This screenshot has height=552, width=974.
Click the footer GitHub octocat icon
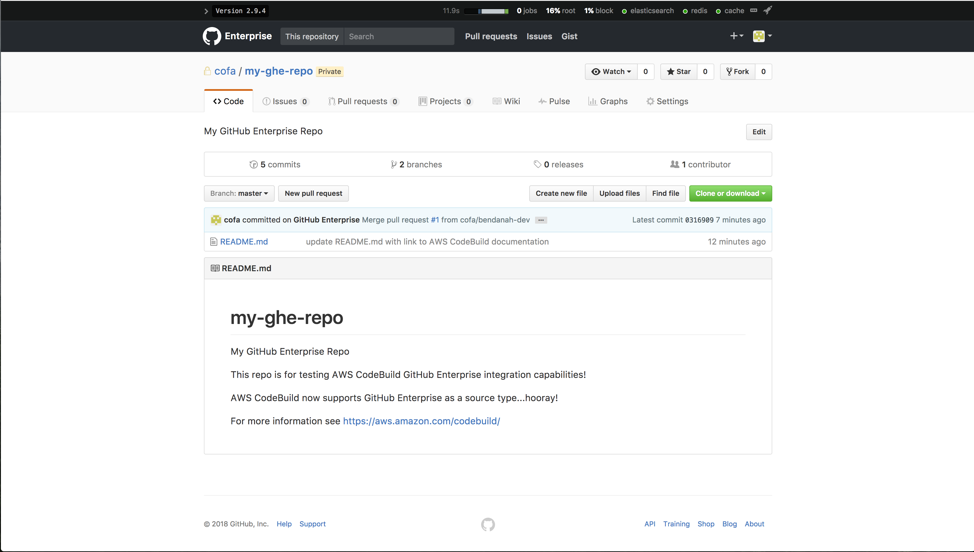[488, 524]
